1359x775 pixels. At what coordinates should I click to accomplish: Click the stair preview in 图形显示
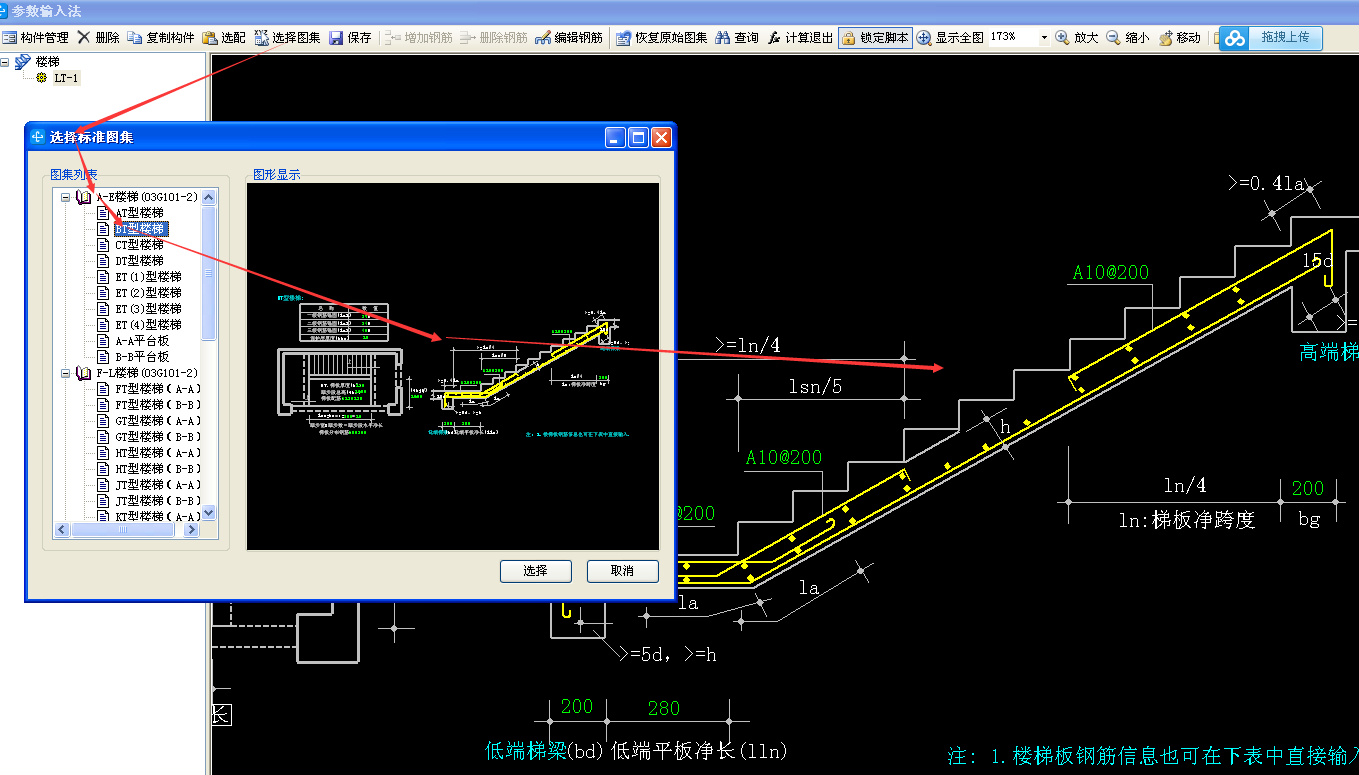pyautogui.click(x=453, y=366)
